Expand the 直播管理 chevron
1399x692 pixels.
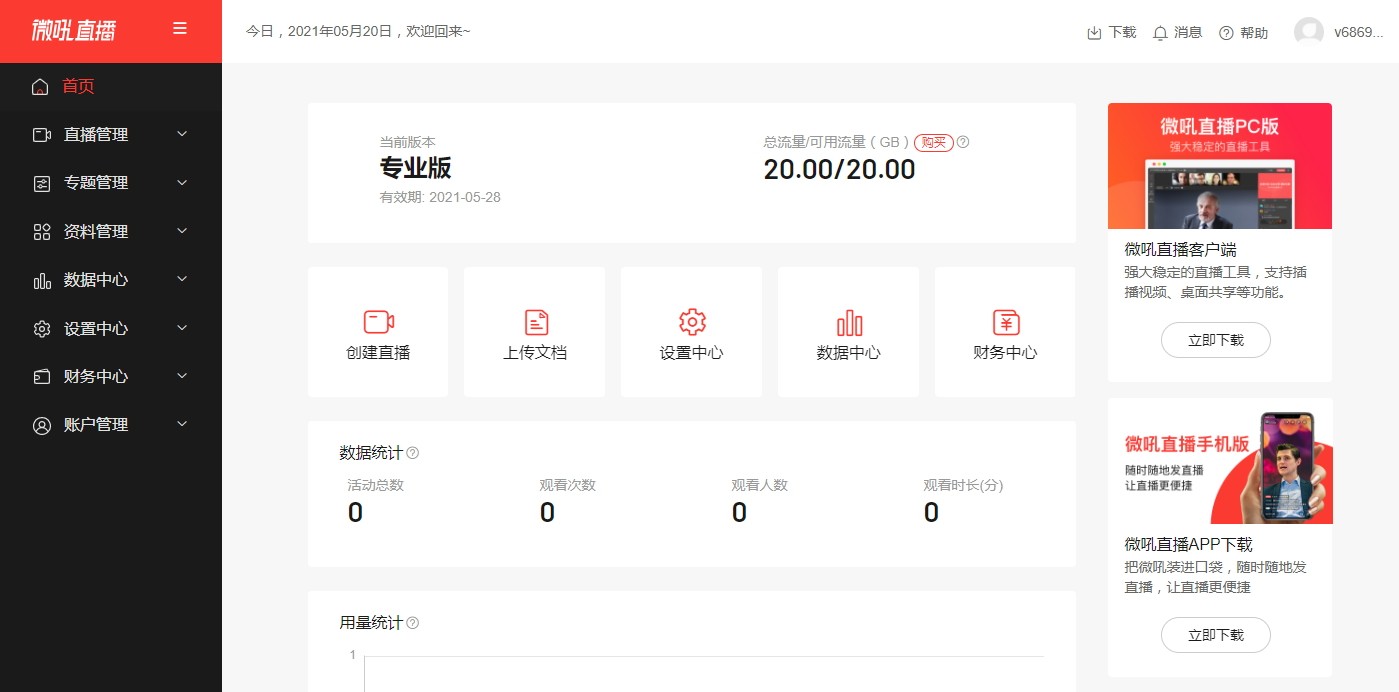pyautogui.click(x=182, y=134)
